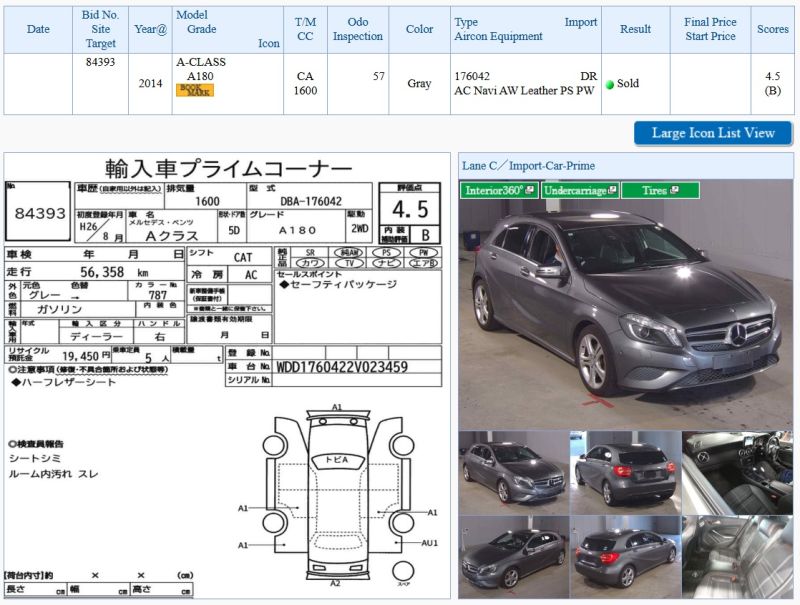Image resolution: width=800 pixels, height=605 pixels.
Task: Open the dashboard interior thumbnail
Action: (x=738, y=473)
